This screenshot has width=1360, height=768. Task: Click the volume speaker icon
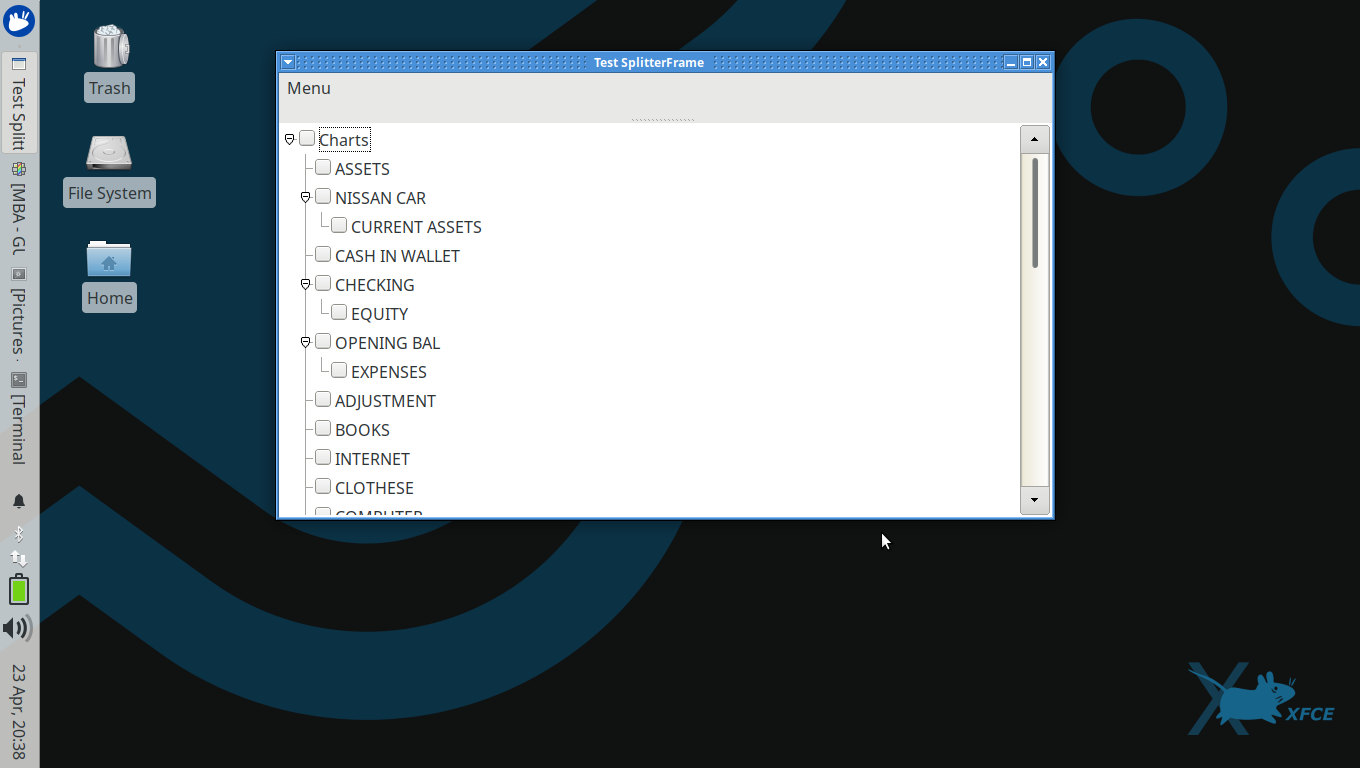pos(17,628)
